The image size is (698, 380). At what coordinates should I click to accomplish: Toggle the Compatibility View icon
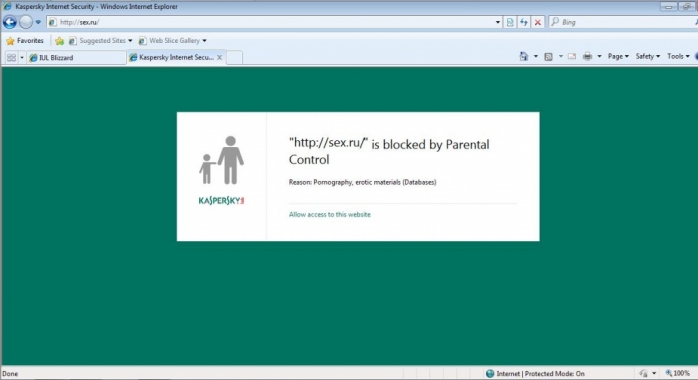click(x=510, y=22)
